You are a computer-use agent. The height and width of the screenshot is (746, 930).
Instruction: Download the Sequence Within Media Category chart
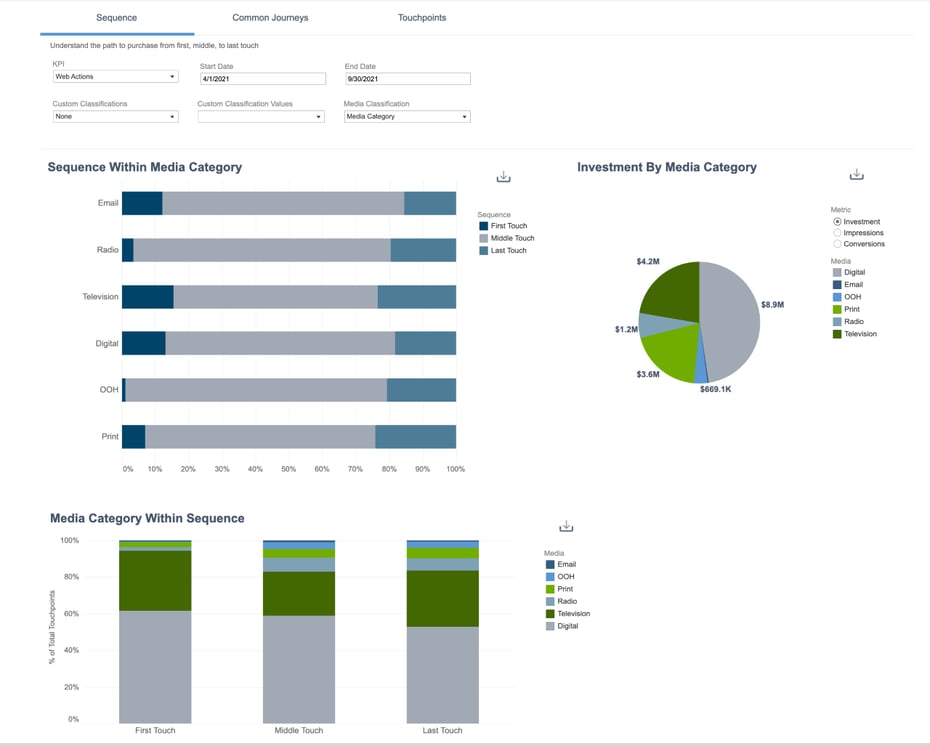504,177
